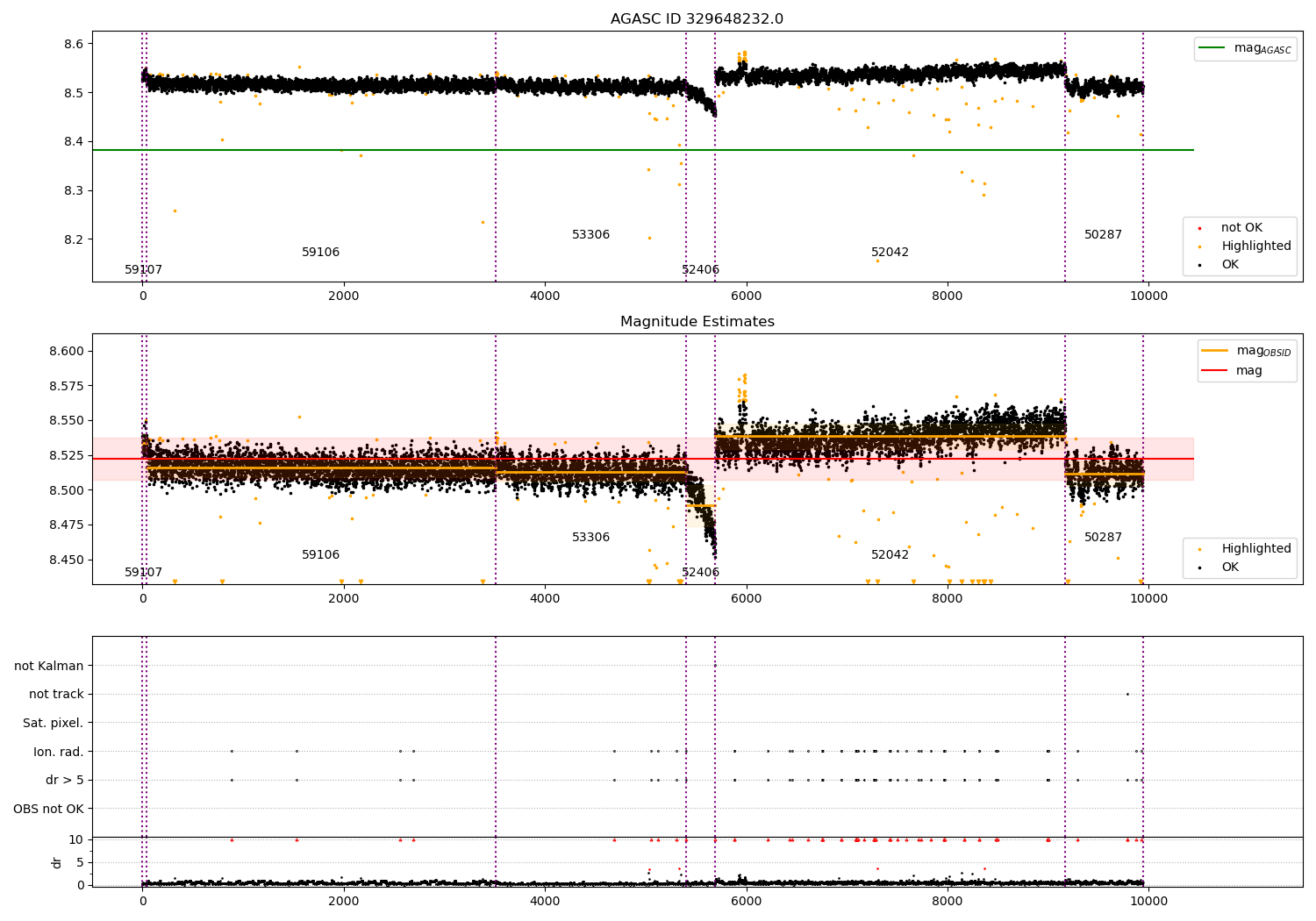Click the 'Ion. rad.' row label
The height and width of the screenshot is (921, 1316).
click(x=59, y=752)
